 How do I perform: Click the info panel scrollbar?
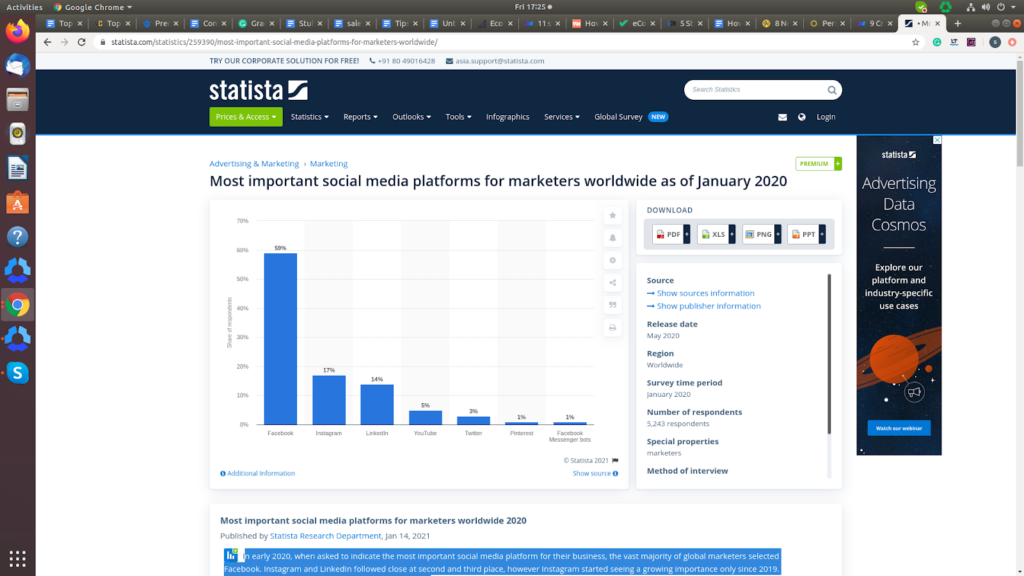point(829,354)
